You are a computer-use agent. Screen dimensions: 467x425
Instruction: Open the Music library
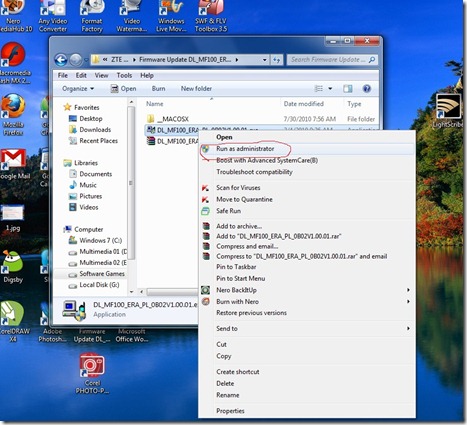(82, 185)
